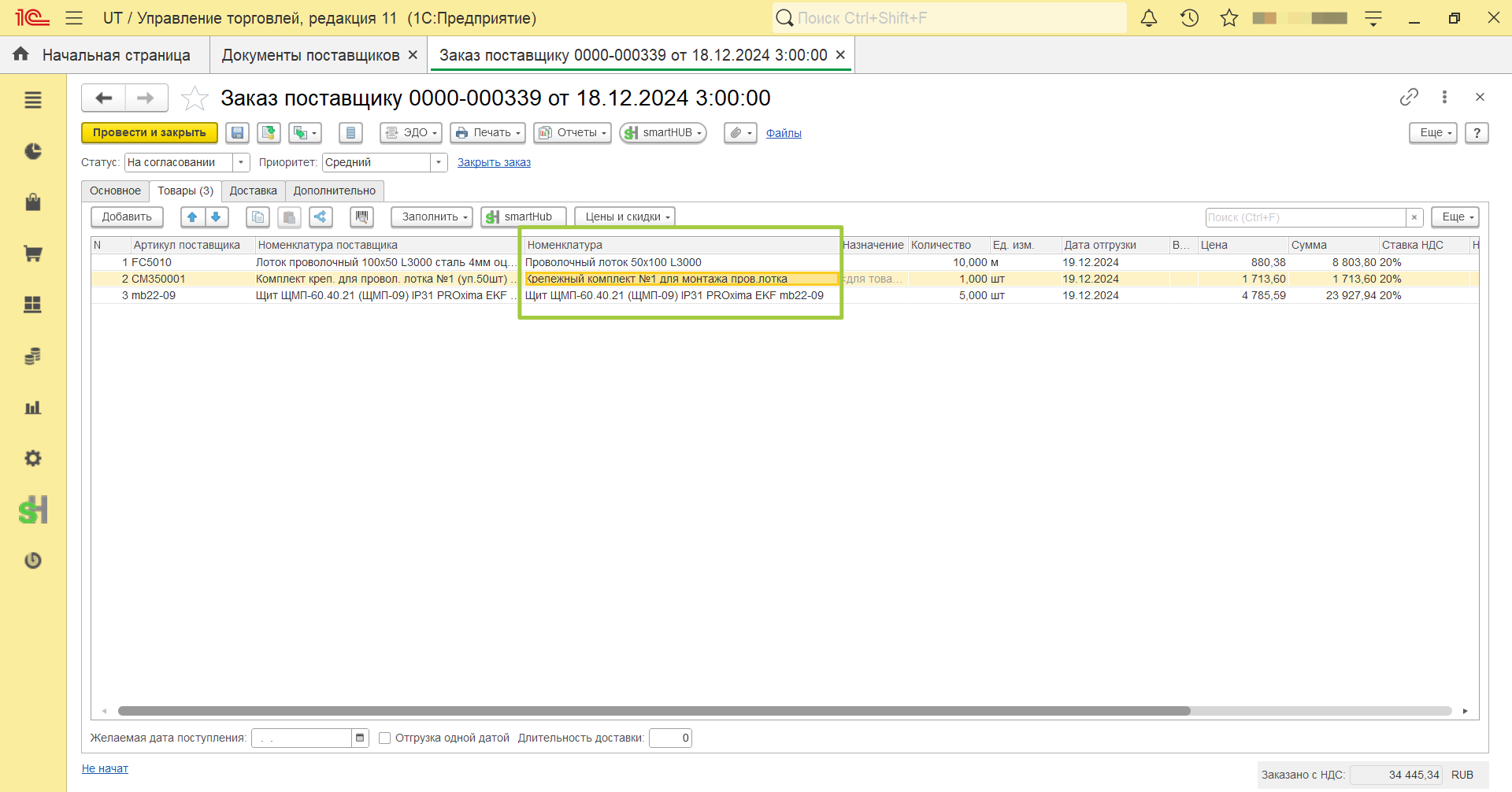Save document with floppy disk icon
Viewport: 1512px width, 792px height.
[x=237, y=132]
